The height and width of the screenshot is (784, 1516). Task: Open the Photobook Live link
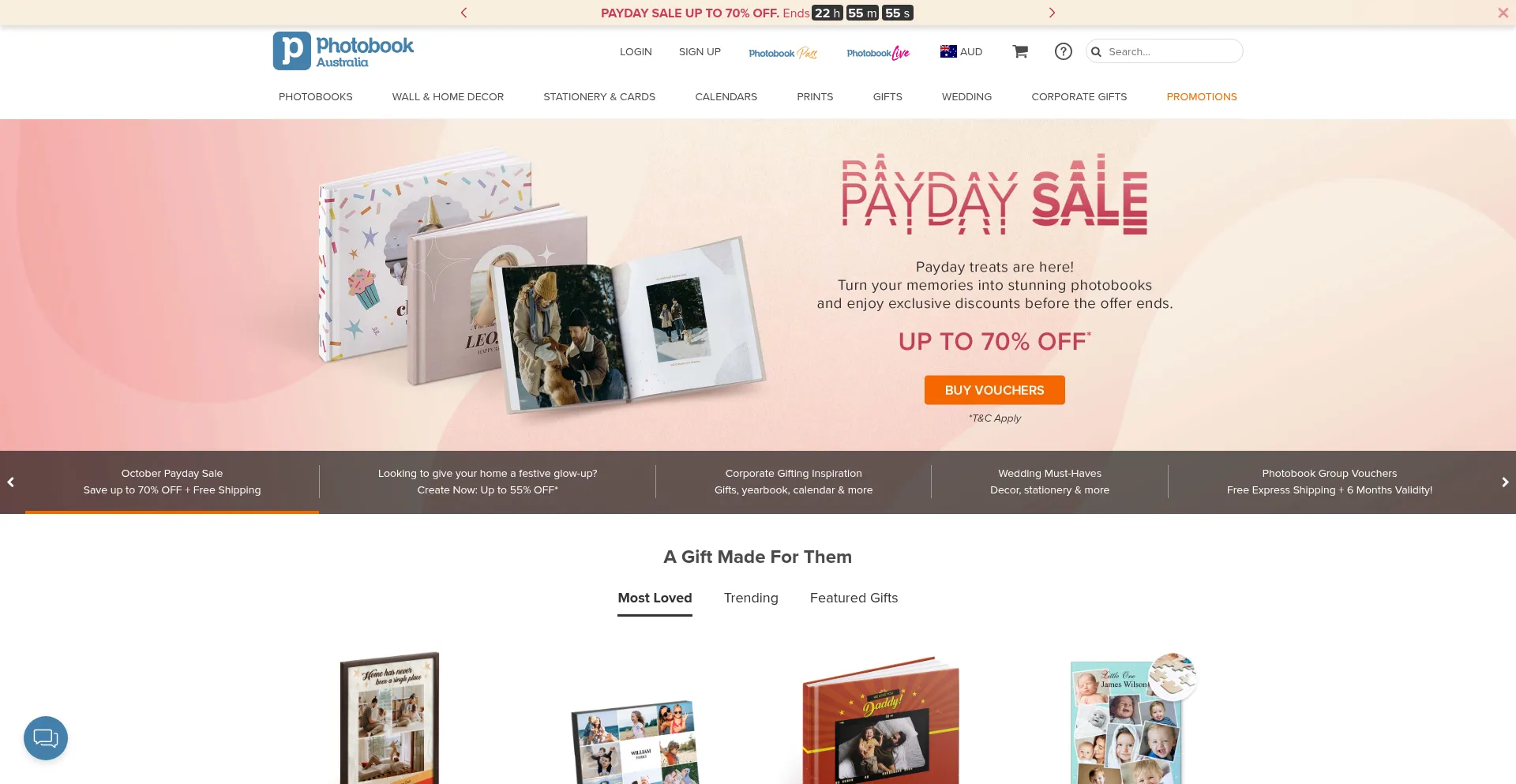coord(878,53)
